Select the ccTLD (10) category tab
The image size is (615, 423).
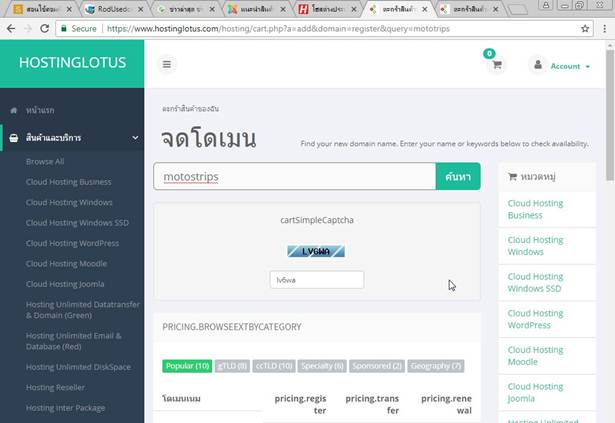coord(274,366)
